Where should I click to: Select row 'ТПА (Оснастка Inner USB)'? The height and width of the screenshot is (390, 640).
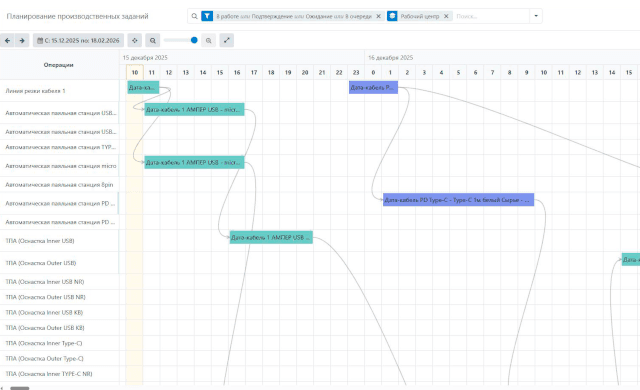[x=60, y=241]
